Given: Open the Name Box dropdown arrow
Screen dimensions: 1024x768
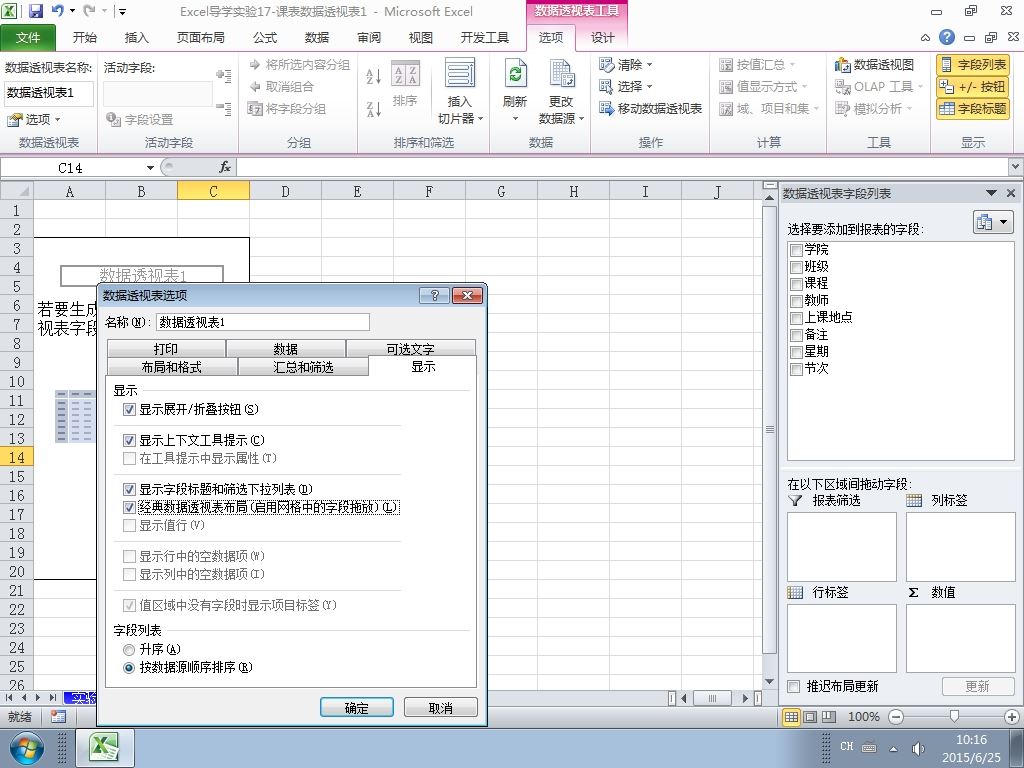Looking at the screenshot, I should pyautogui.click(x=150, y=168).
